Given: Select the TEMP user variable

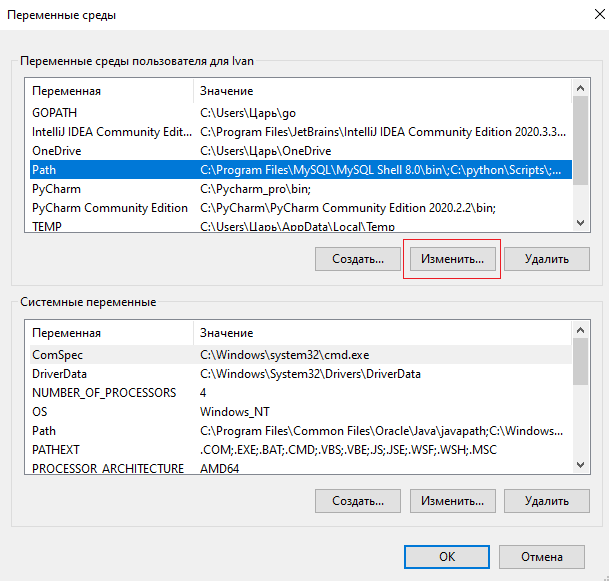Looking at the screenshot, I should click(301, 226).
